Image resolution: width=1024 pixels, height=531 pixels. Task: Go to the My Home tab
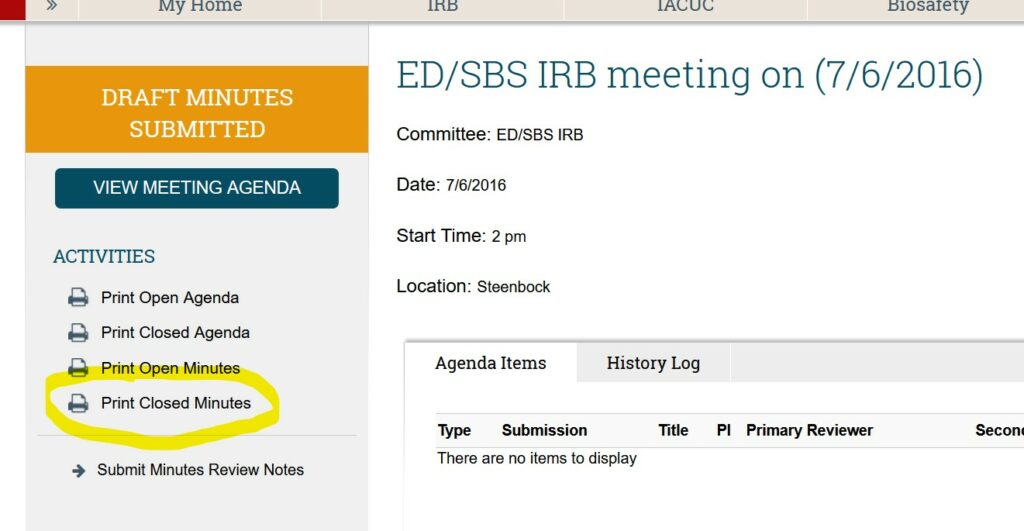[200, 7]
